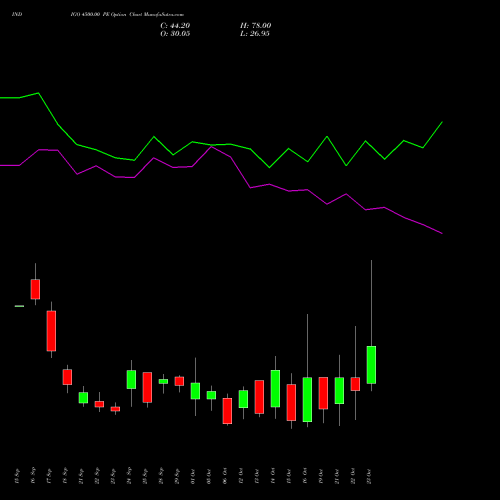Select the 29 Sep date label
This screenshot has height=500, width=500.
tap(177, 476)
